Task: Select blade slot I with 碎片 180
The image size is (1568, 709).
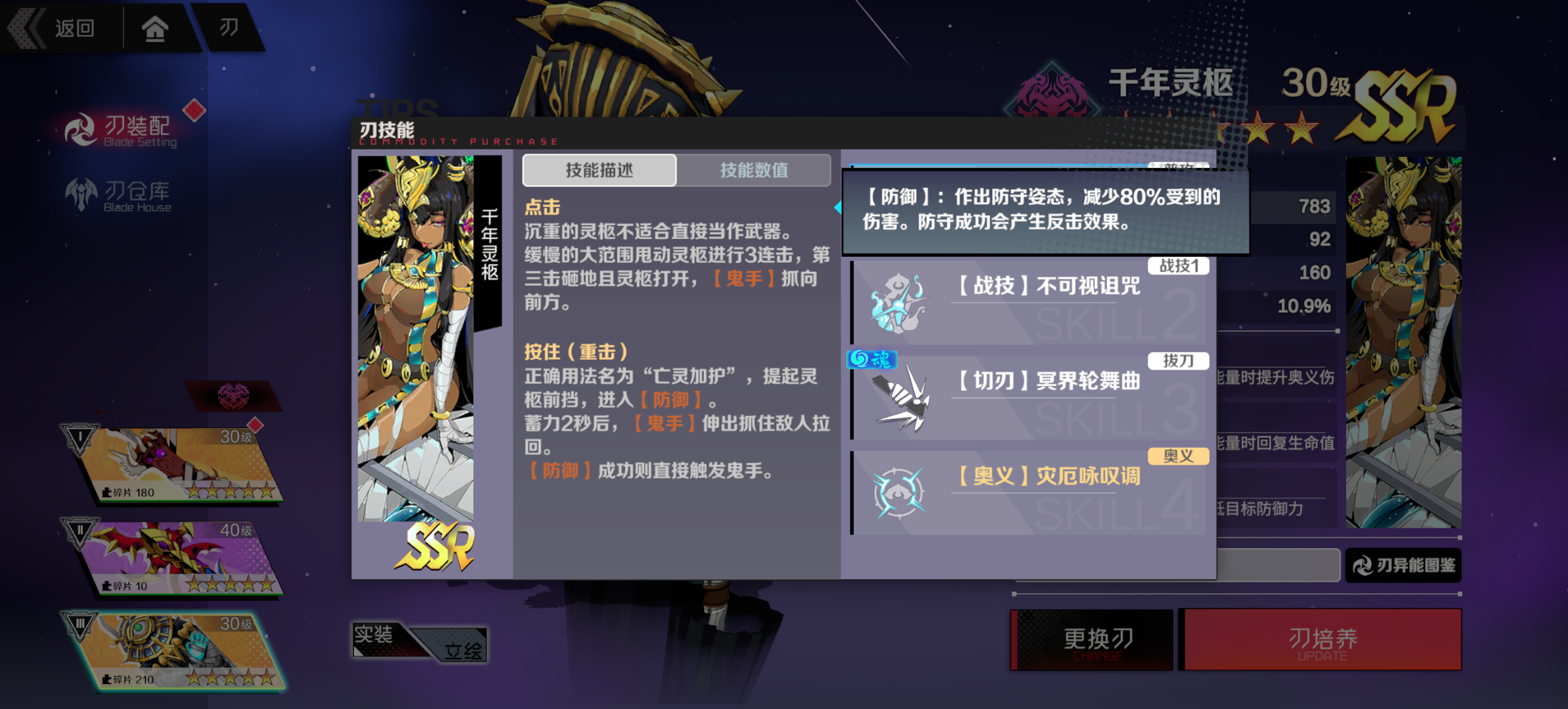Action: 174,463
